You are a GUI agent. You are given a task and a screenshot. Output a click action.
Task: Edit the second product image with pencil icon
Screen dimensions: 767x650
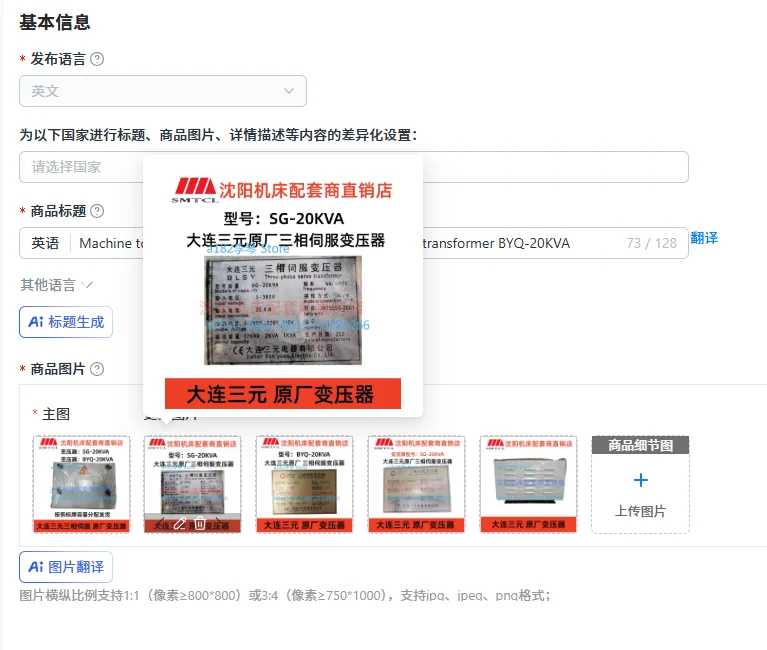179,523
